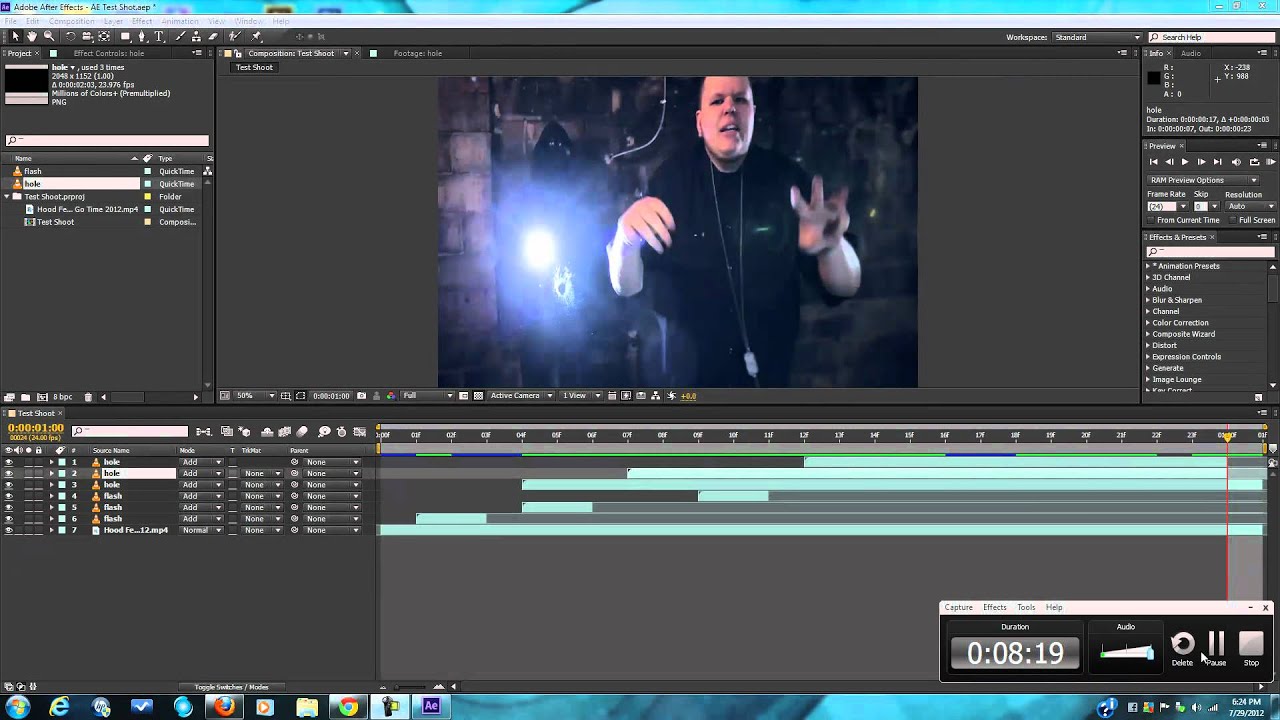
Task: Enable Full Screen checkbox in Preview
Action: click(x=1233, y=220)
